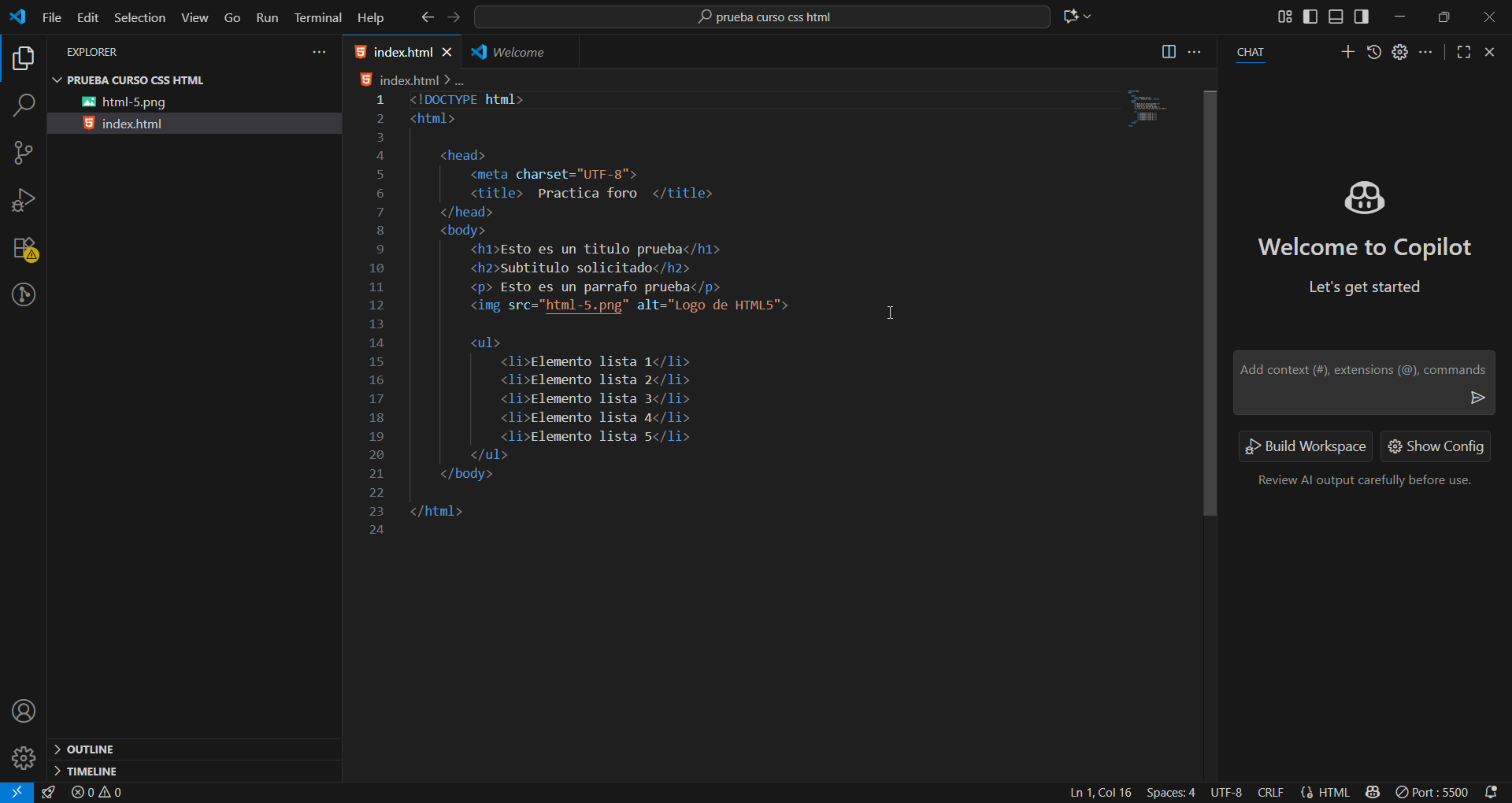Maximize the chat panel
The image size is (1512, 803).
1464,52
